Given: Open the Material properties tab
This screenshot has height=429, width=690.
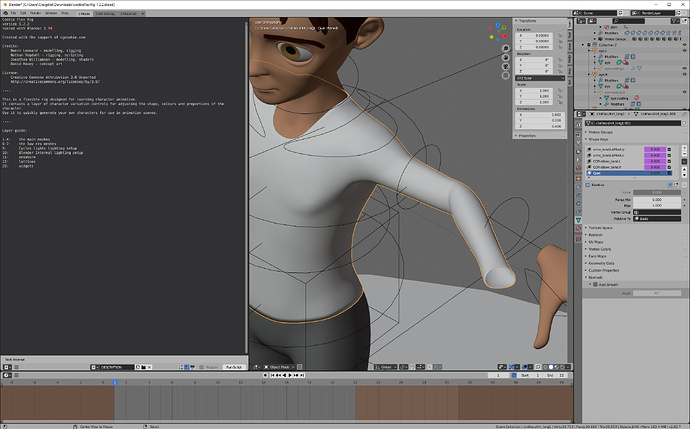Looking at the screenshot, I should pyautogui.click(x=578, y=228).
